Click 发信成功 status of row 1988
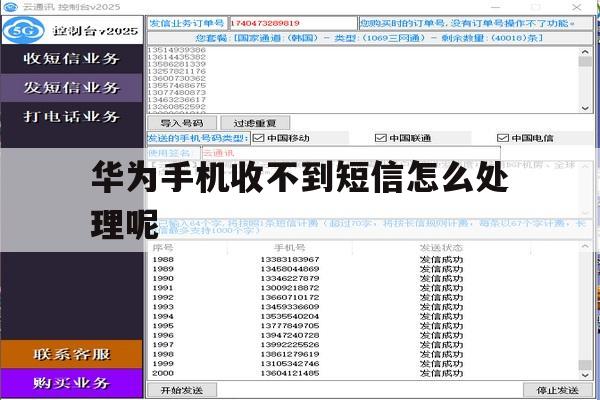Image resolution: width=600 pixels, height=400 pixels. (441, 260)
